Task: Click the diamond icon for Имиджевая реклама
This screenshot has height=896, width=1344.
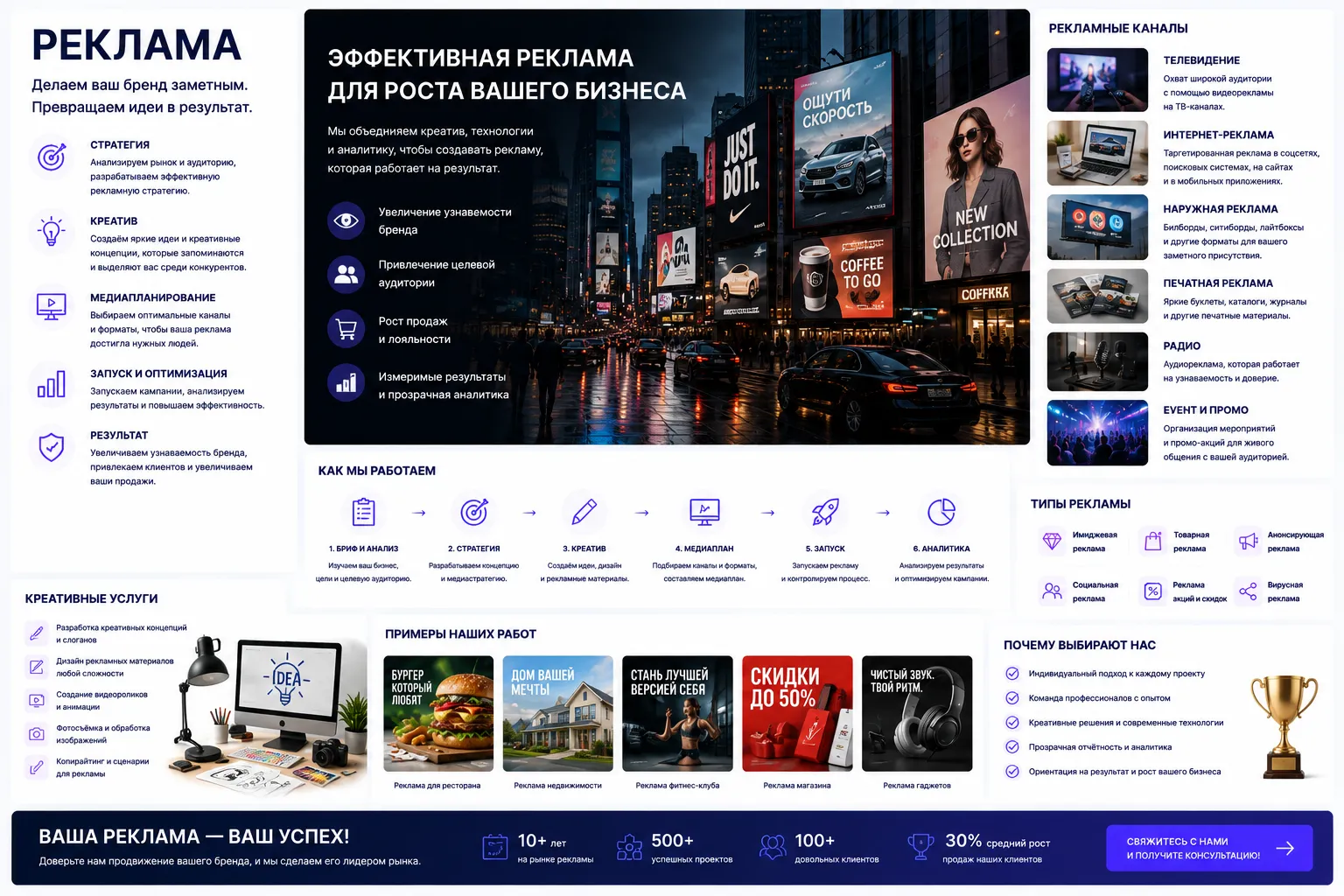Action: tap(1052, 542)
